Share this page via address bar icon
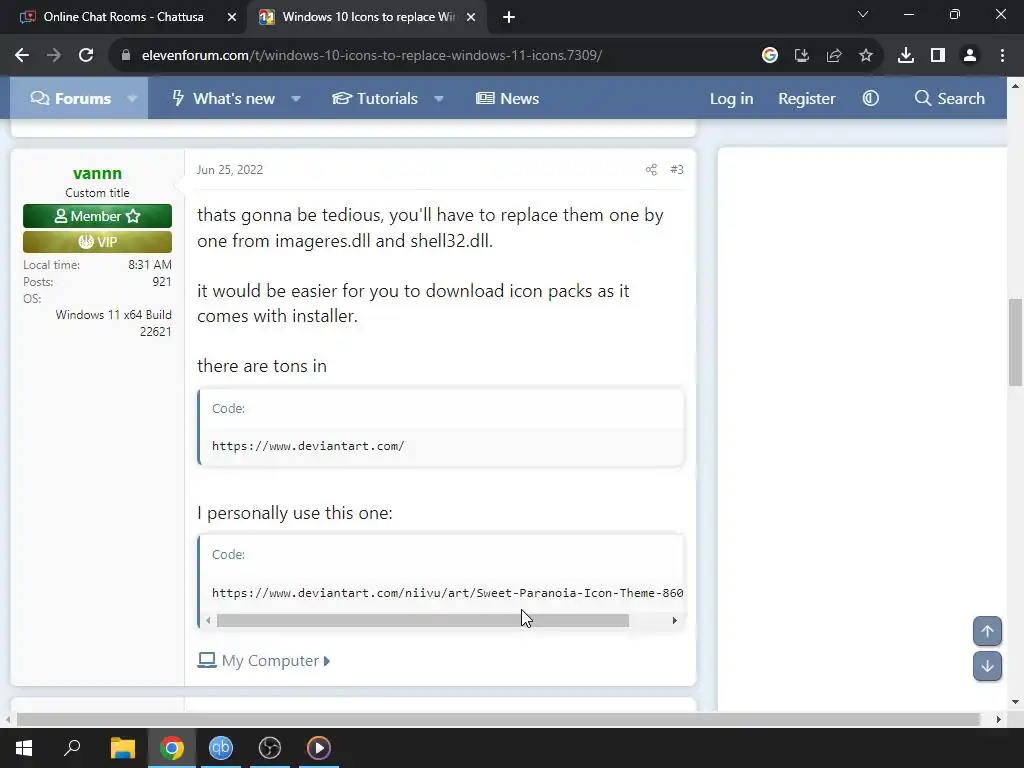This screenshot has width=1024, height=768. coord(834,56)
